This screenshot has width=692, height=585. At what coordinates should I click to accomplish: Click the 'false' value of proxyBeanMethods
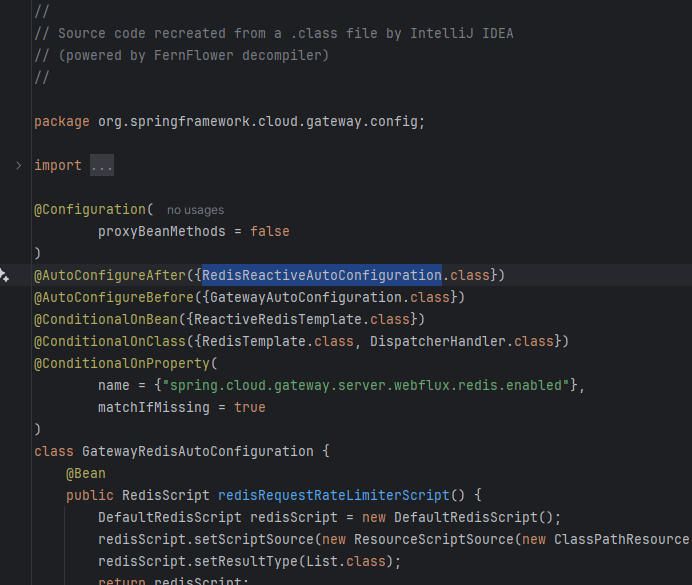269,231
